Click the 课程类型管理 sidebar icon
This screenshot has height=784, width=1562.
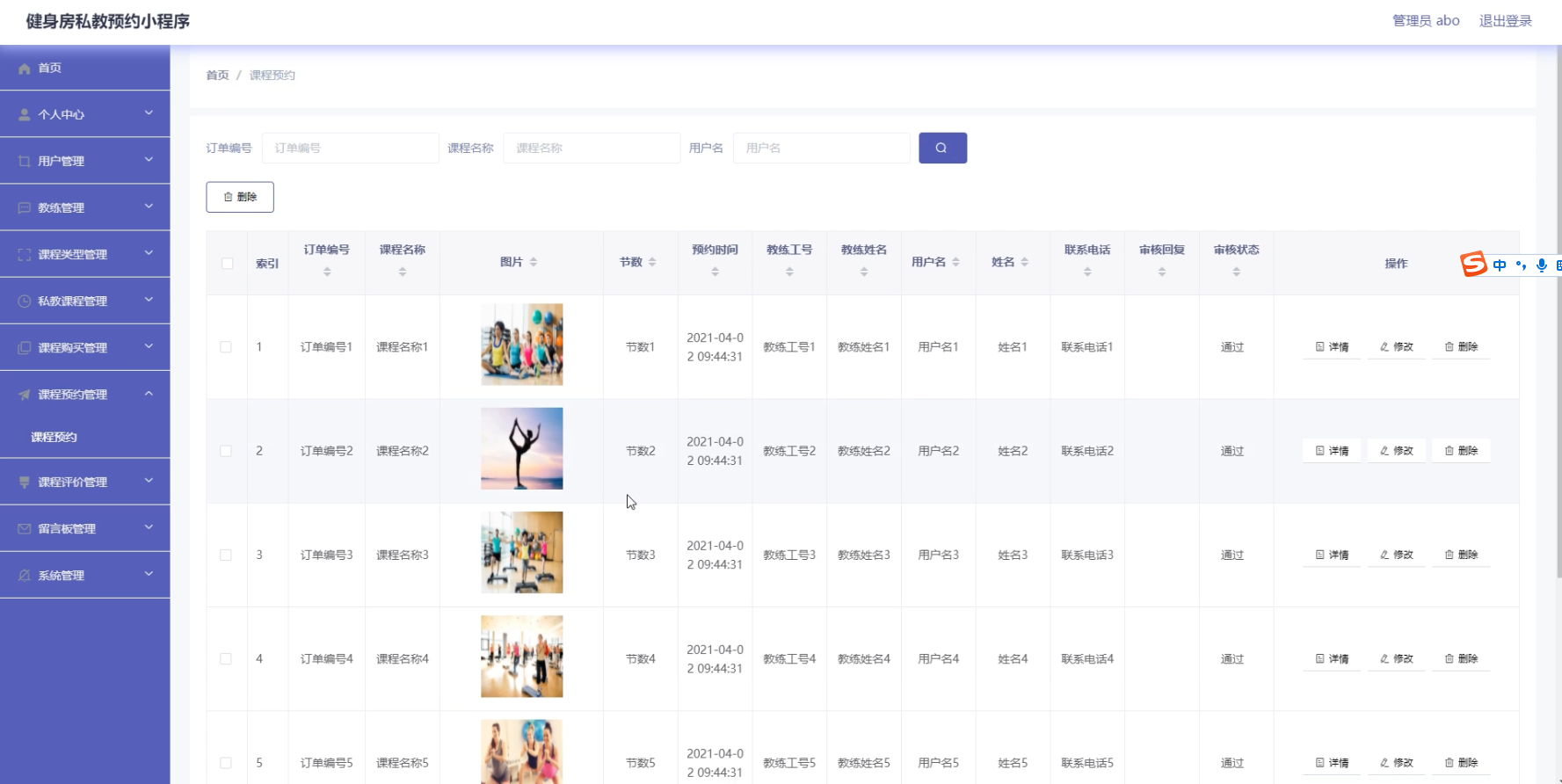point(25,255)
